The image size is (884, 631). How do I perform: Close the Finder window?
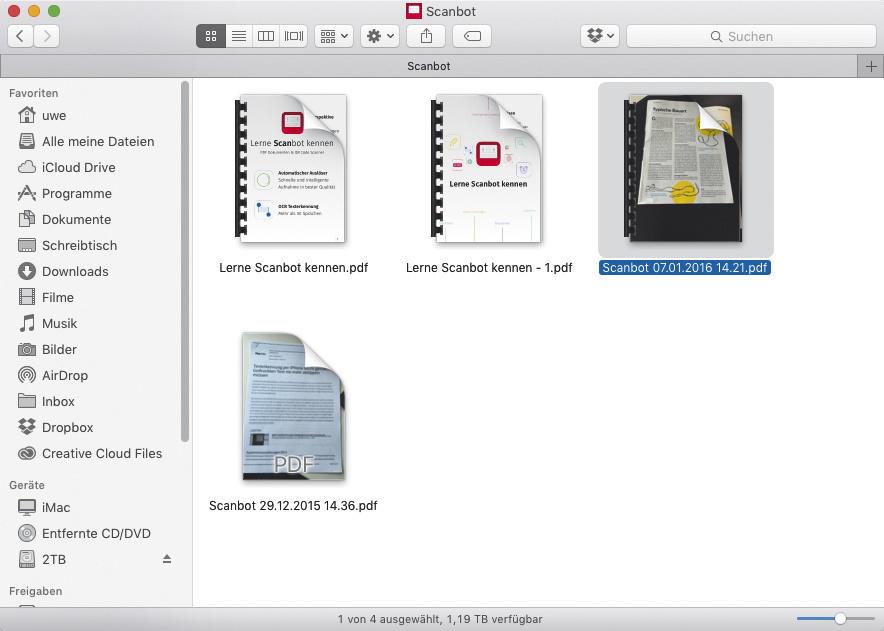pos(14,11)
